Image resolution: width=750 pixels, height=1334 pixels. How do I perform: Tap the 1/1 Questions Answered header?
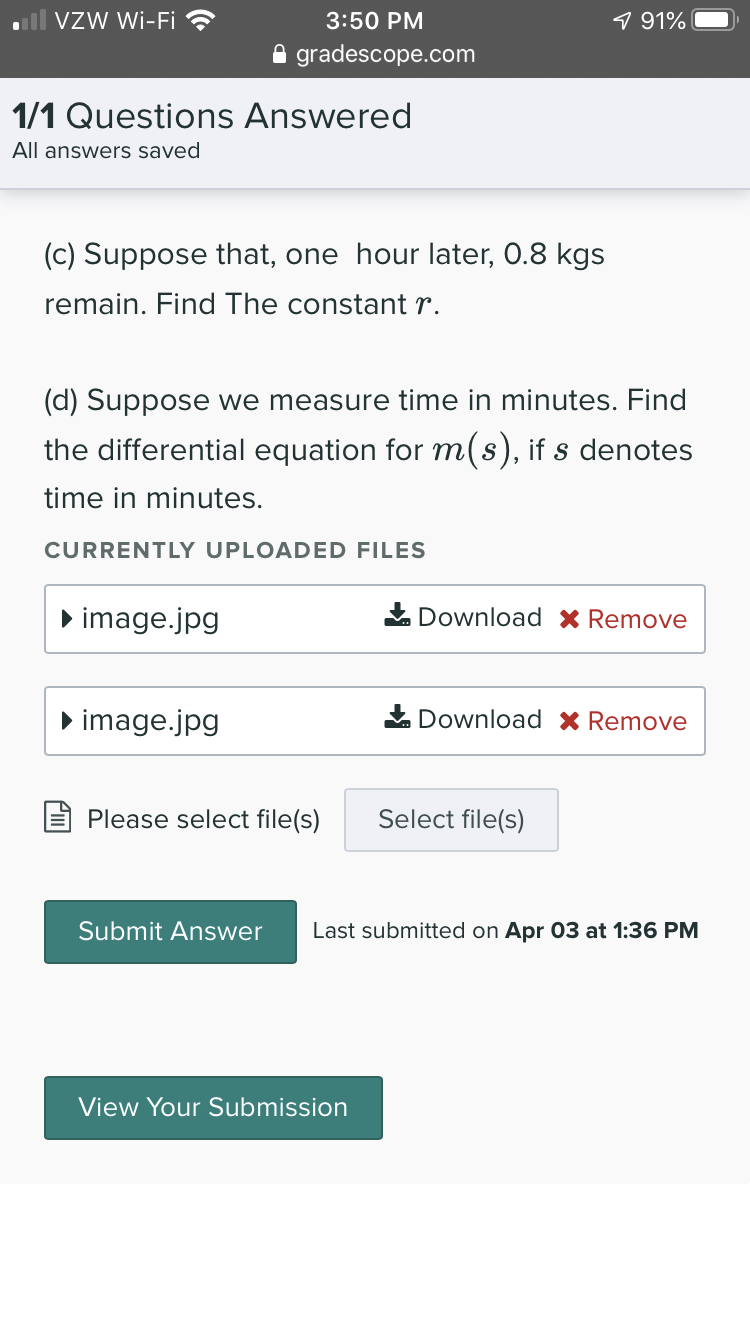(212, 117)
